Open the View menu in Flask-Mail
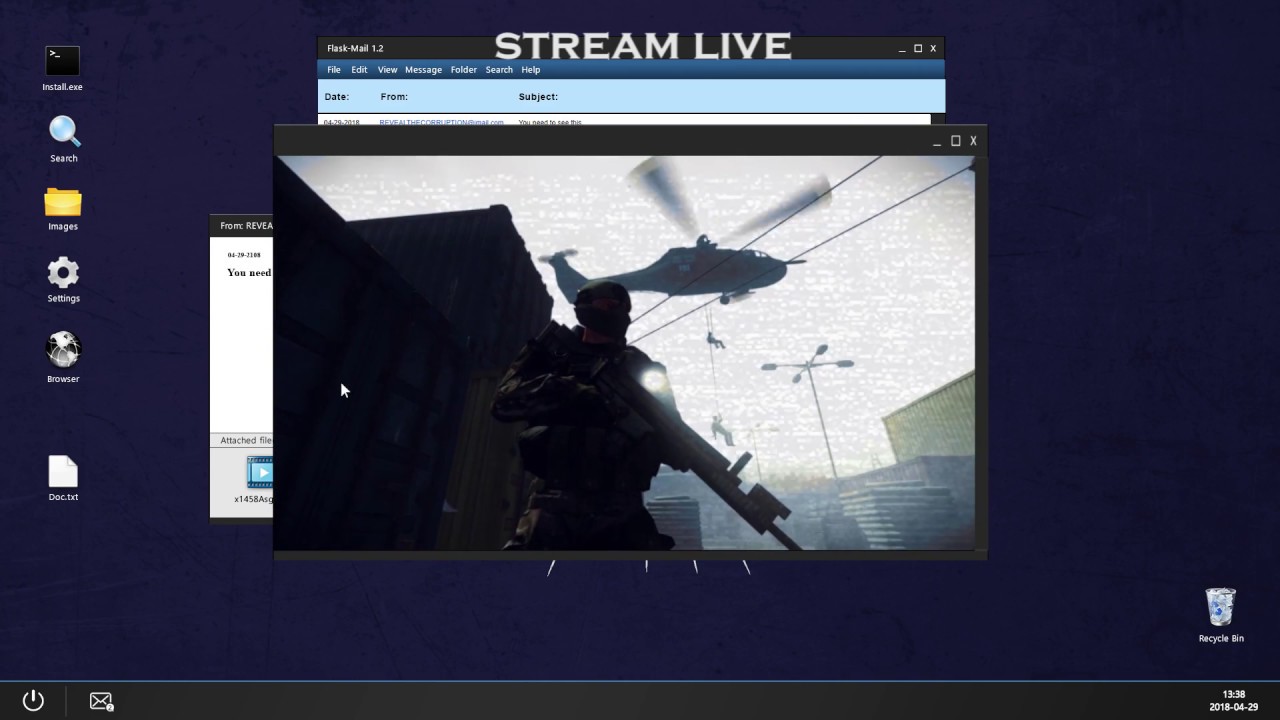Screen dimensions: 1280x720 (x=387, y=70)
